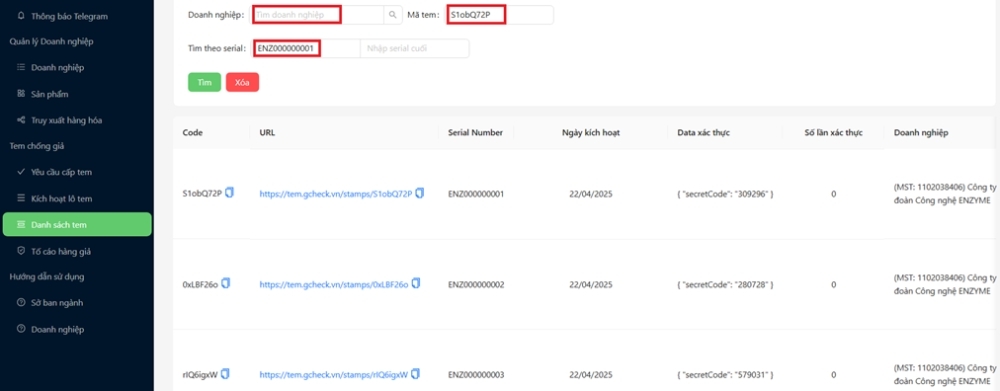Copy the S1obQ72P code with copy icon
1000x391 pixels.
[230, 193]
